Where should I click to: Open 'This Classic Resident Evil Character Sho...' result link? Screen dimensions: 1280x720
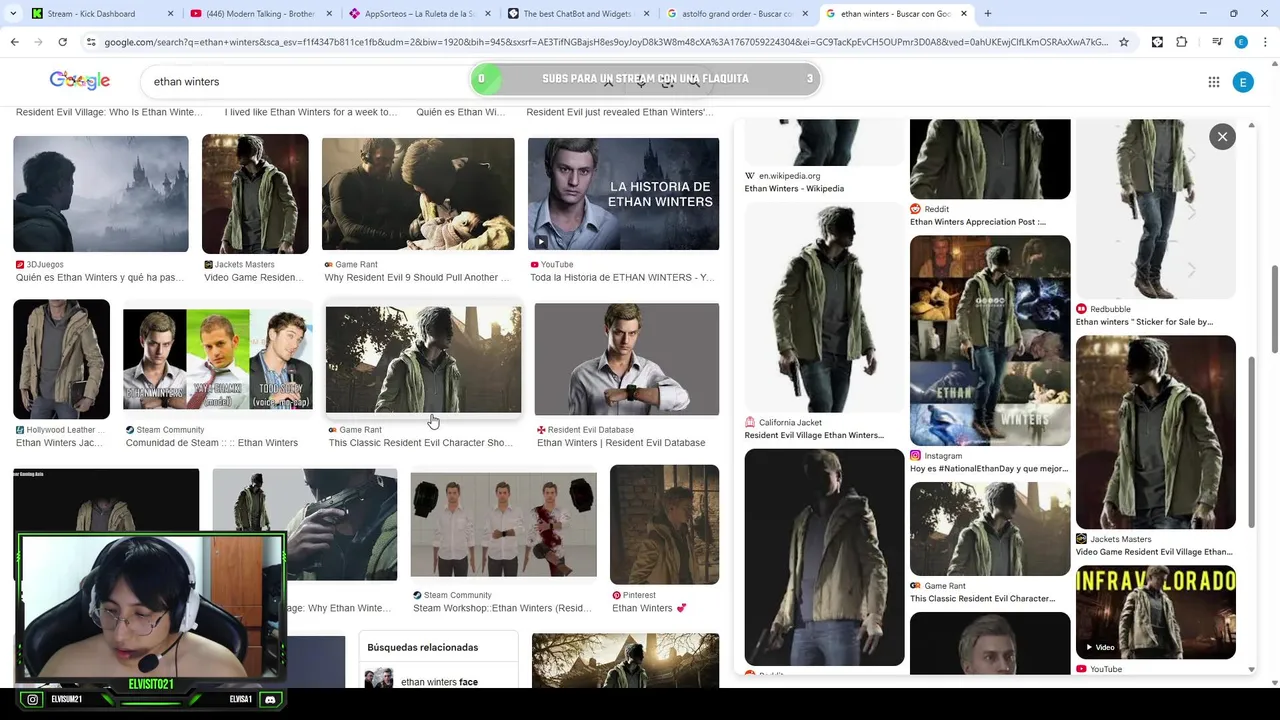tap(421, 443)
